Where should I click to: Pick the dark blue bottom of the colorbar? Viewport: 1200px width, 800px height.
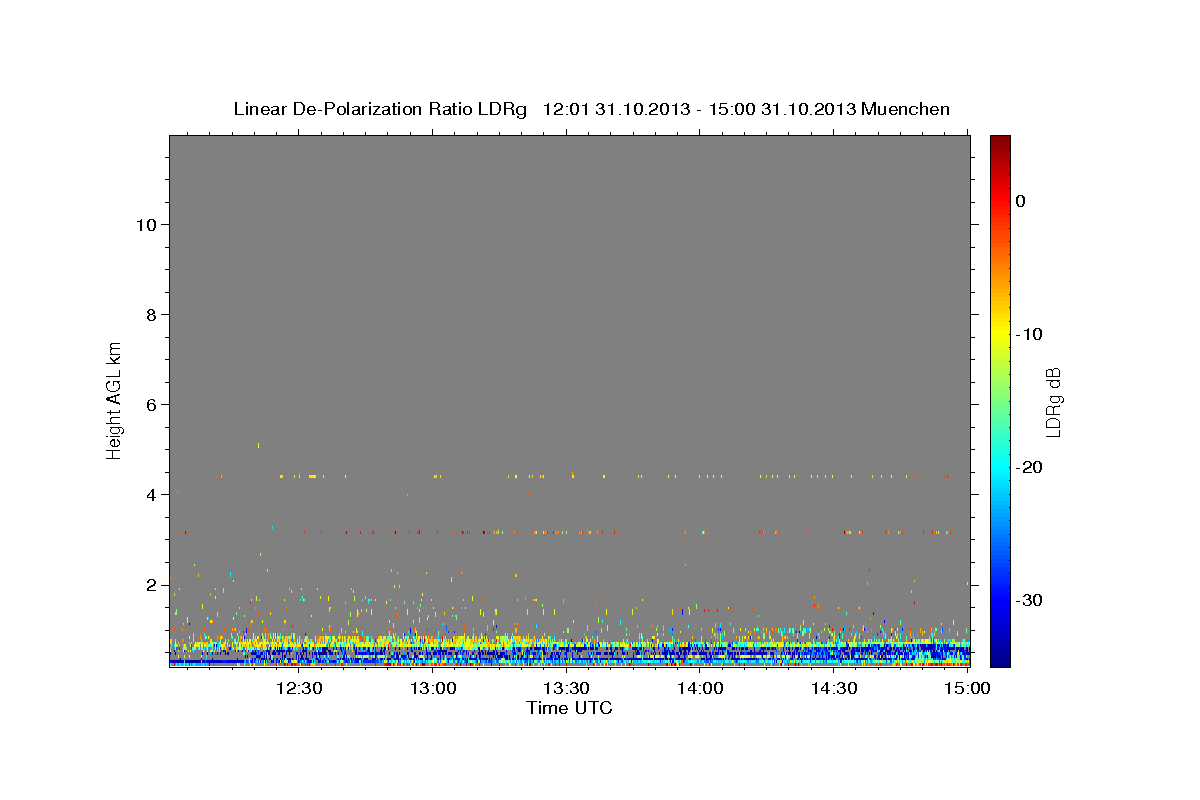1000,658
